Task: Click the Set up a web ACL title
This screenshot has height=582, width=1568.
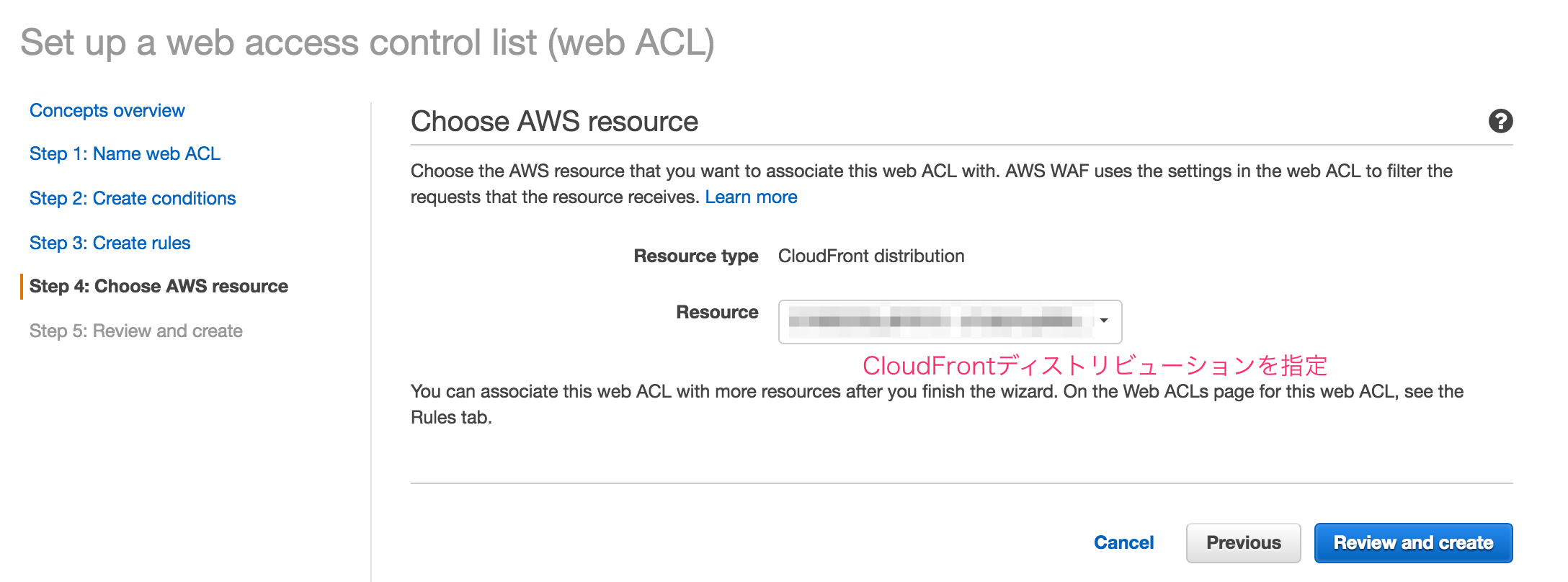Action: coord(367,43)
